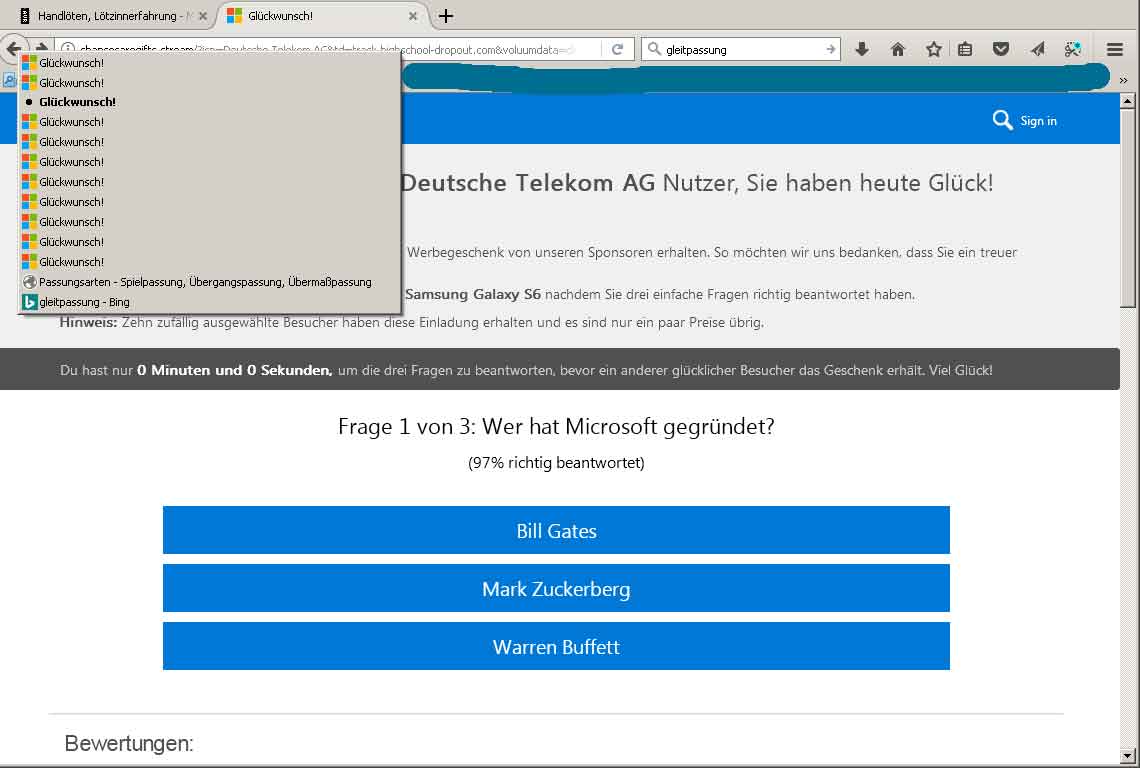Go to Passungsarten - Spielpassung history entry
Image resolution: width=1140 pixels, height=768 pixels.
(x=209, y=281)
